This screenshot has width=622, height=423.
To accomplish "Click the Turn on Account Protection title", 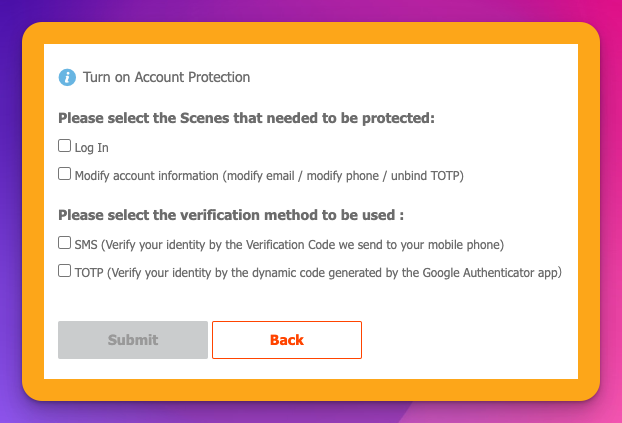I will coord(166,77).
